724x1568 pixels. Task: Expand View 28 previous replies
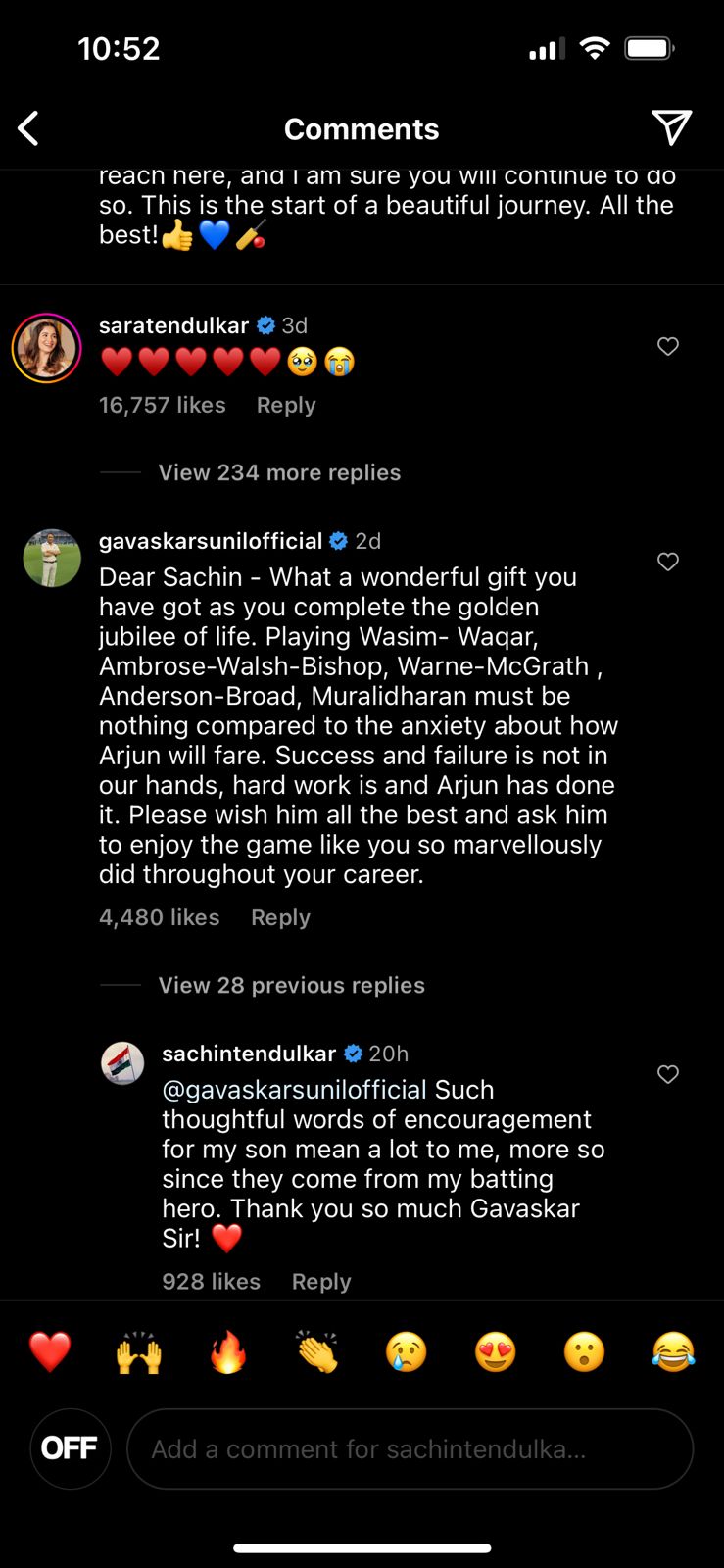[x=291, y=985]
